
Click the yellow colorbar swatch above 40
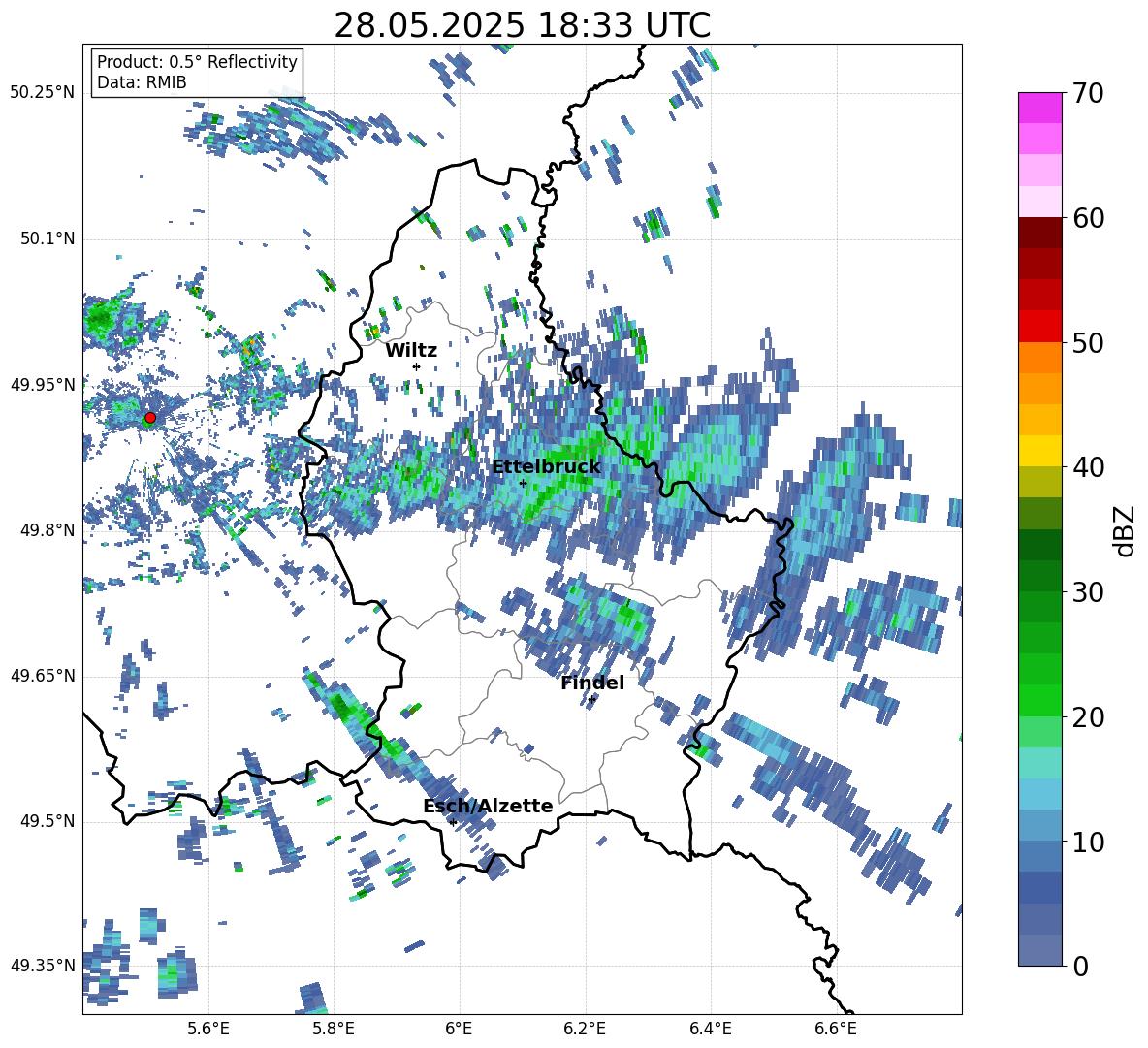tap(1039, 451)
